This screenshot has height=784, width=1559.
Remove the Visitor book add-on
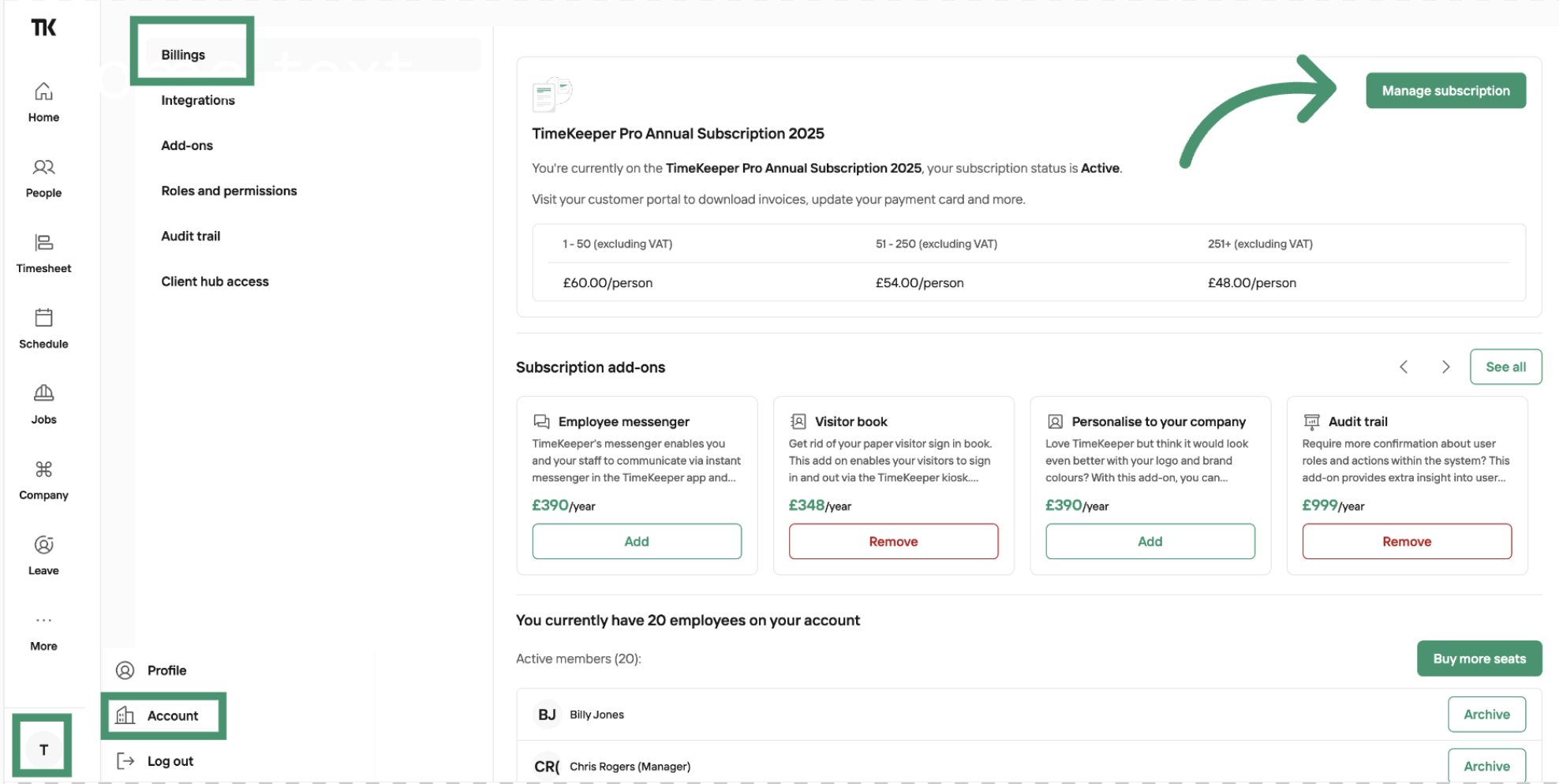893,541
